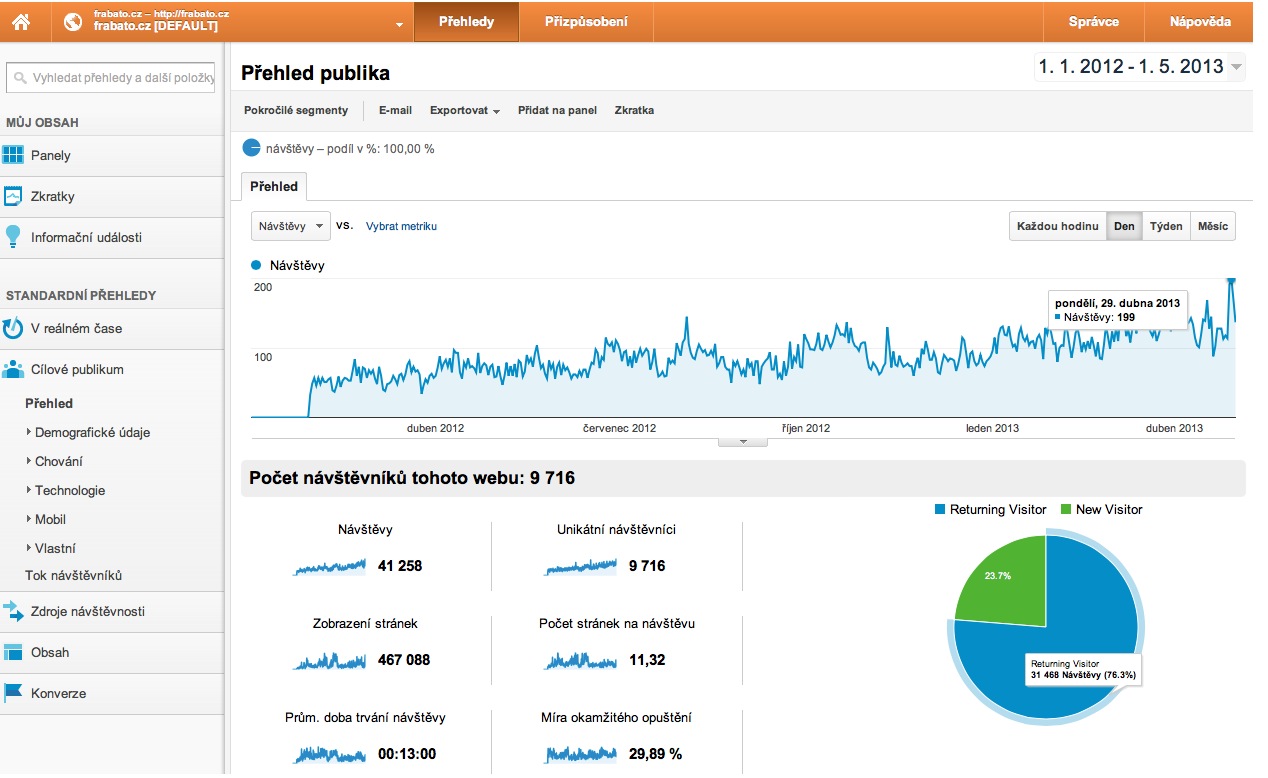Open V reálném čase clock icon
The width and height of the screenshot is (1268, 778).
(13, 328)
